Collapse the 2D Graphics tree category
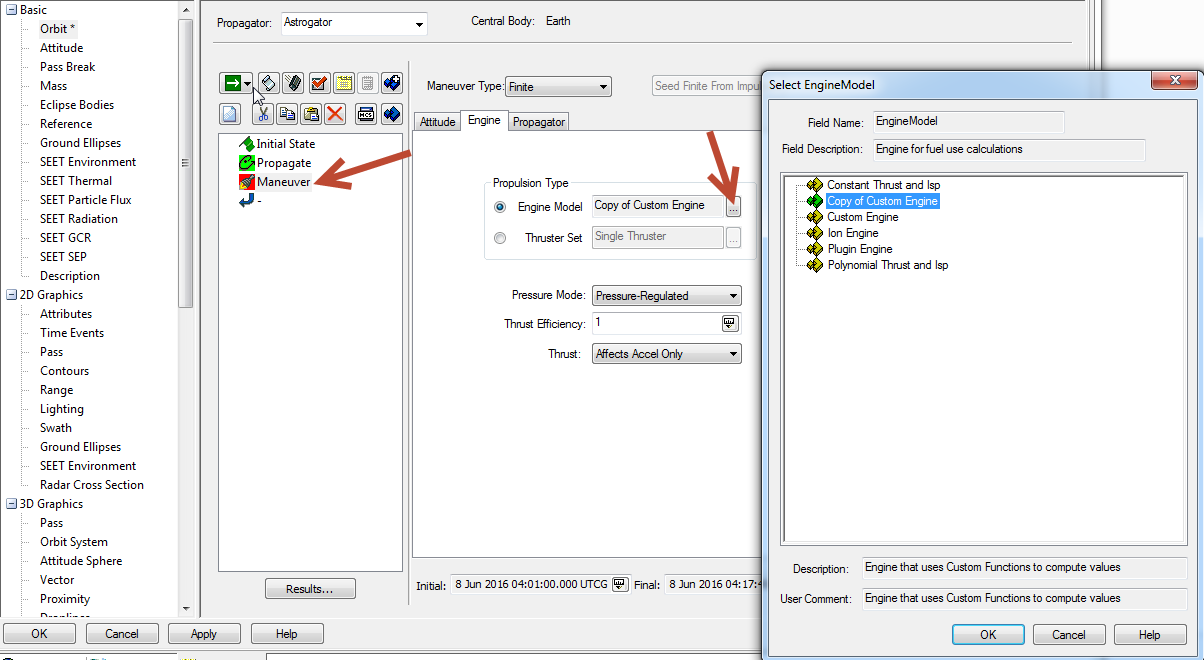1204x660 pixels. pos(12,295)
